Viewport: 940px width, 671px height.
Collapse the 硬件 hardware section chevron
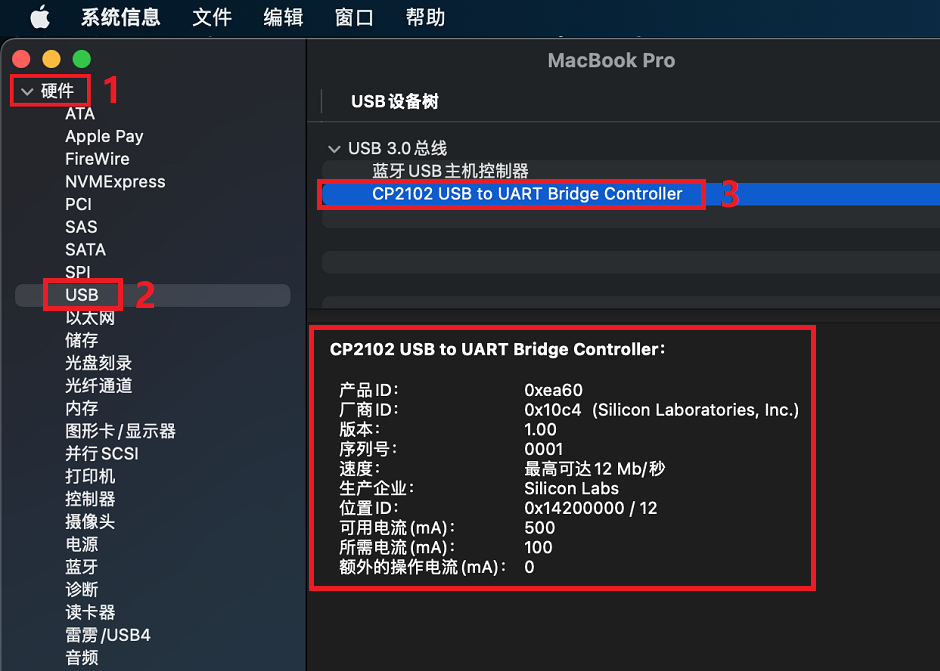click(x=27, y=92)
